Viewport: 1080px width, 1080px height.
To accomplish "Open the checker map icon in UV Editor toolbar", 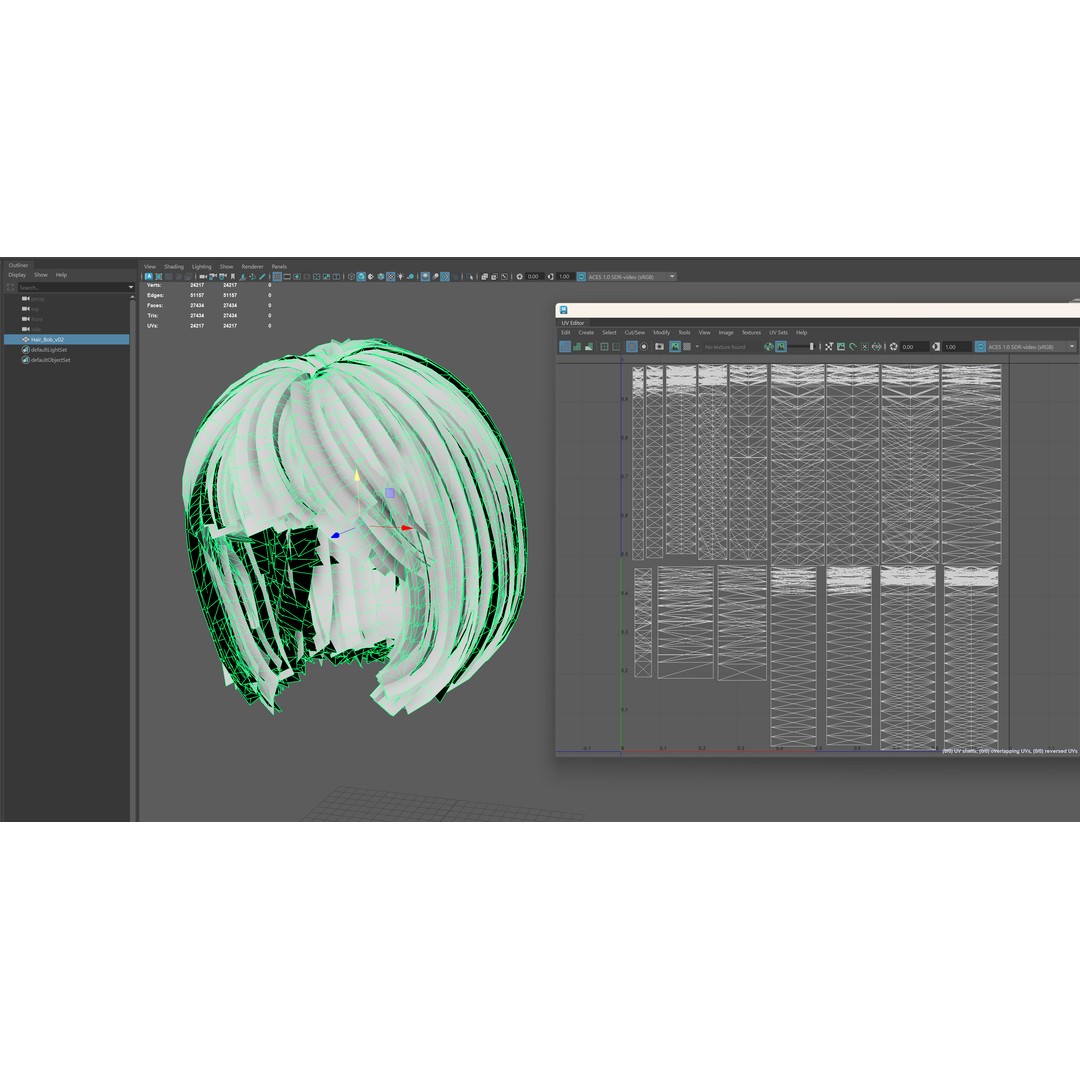I will (x=685, y=346).
